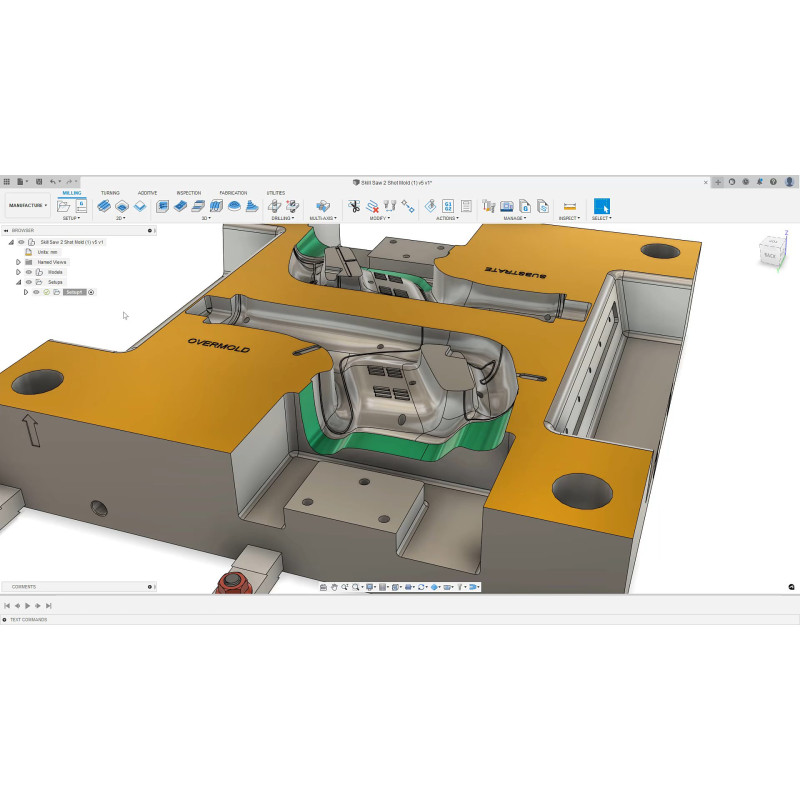Open the MULTI-AXIS dropdown menu

click(323, 217)
